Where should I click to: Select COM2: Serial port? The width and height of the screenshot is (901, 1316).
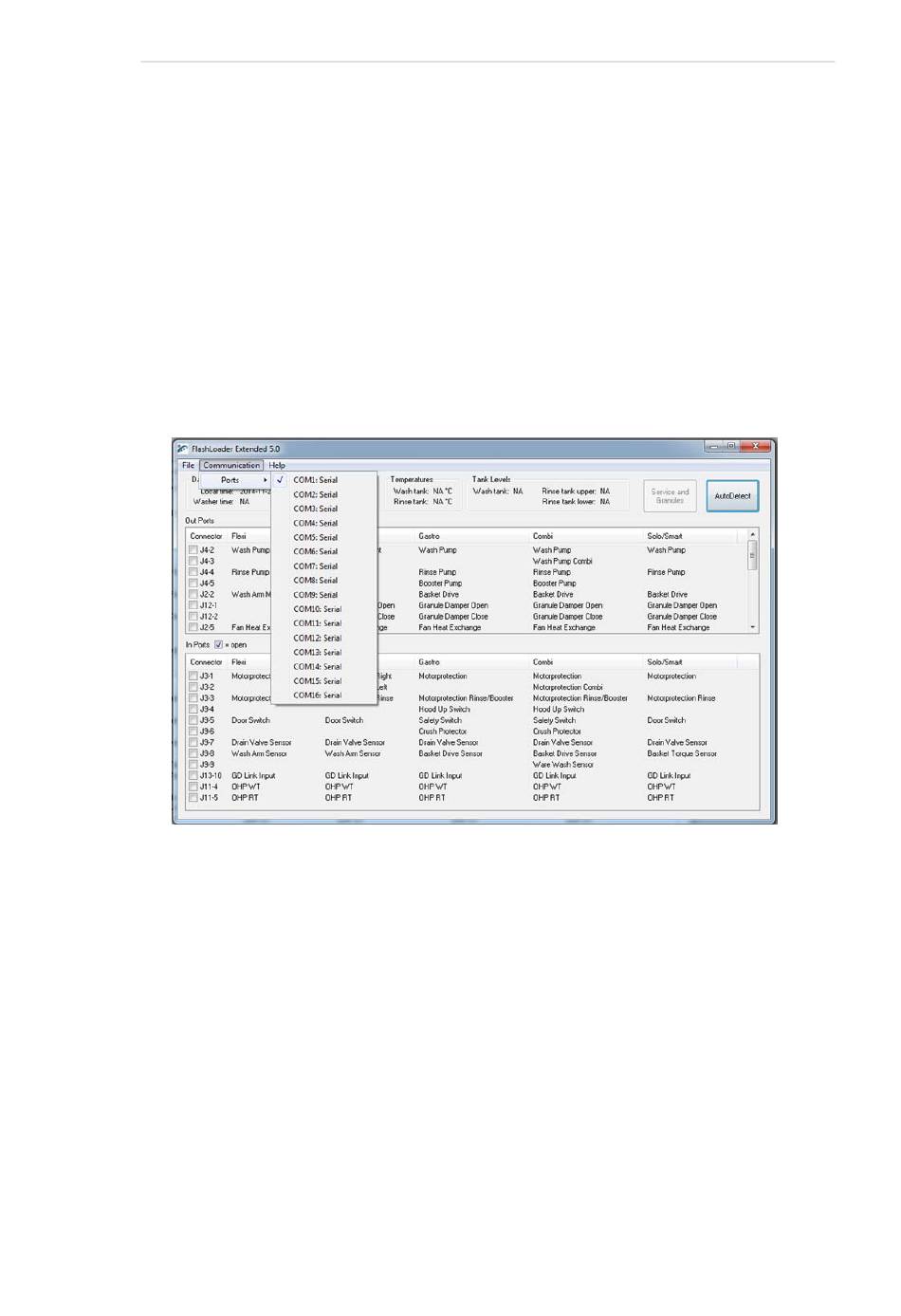click(x=324, y=494)
